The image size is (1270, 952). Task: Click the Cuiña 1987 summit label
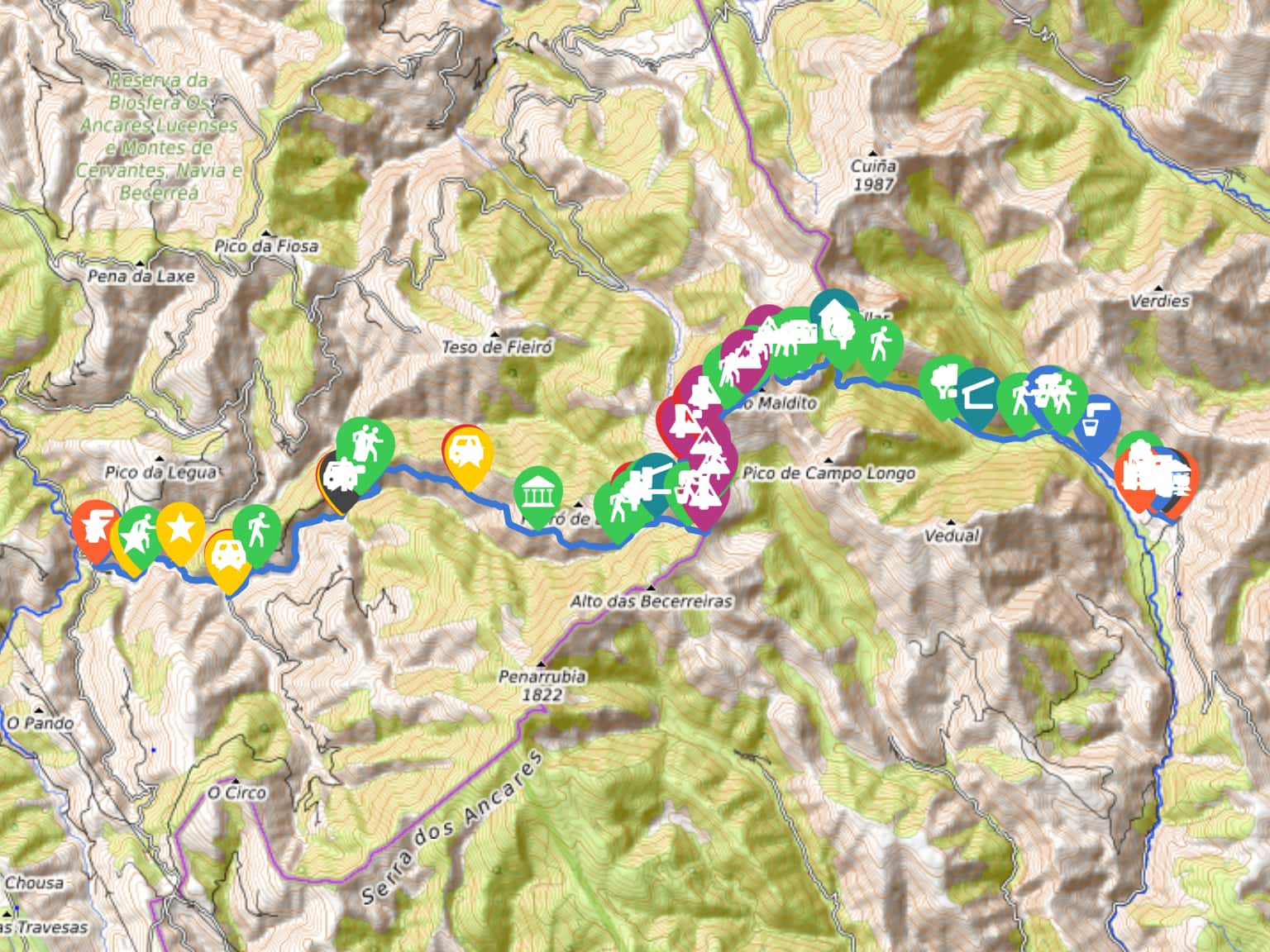(873, 174)
